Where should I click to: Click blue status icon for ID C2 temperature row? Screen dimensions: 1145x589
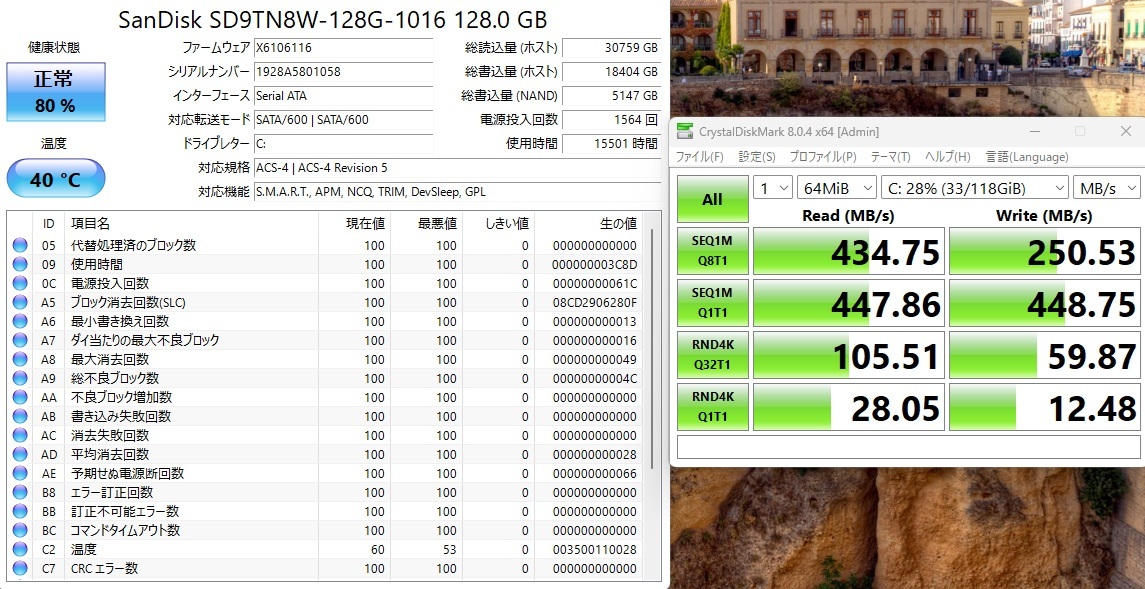click(20, 549)
